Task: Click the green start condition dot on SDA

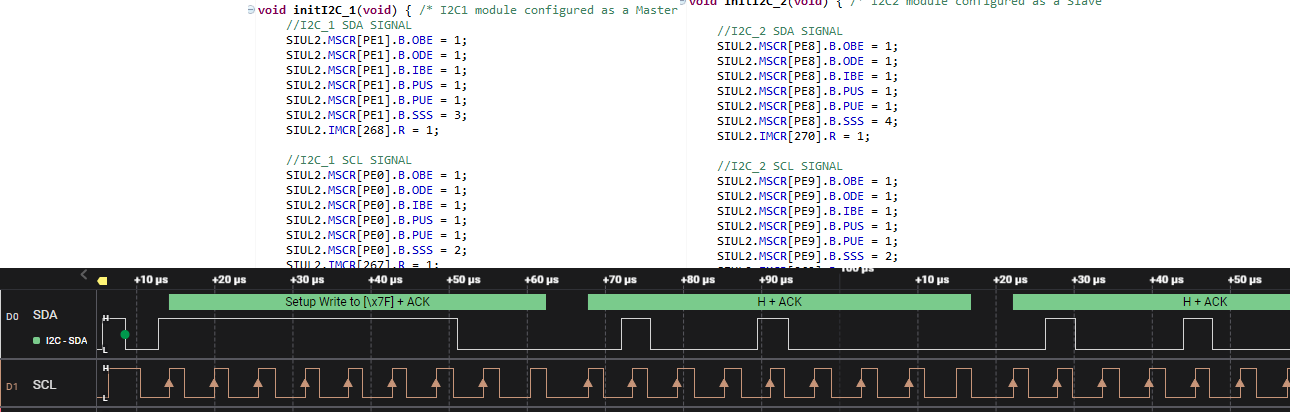Action: (x=125, y=334)
